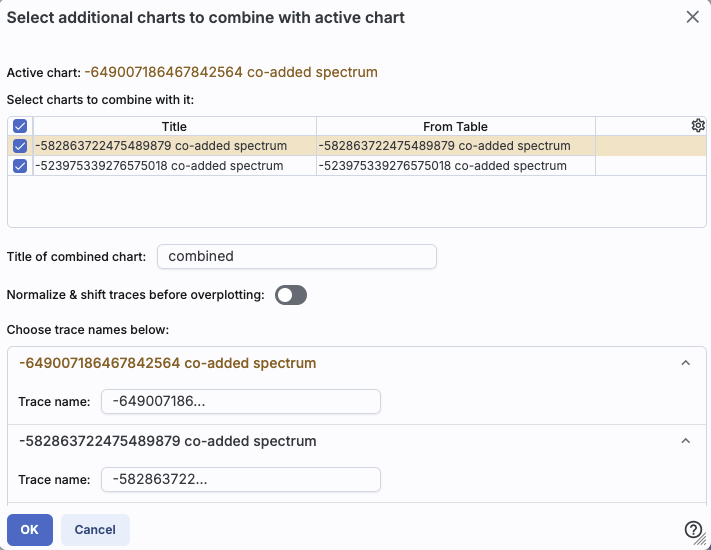Collapse the -649007186467842564 trace section
This screenshot has height=550, width=711.
[685, 363]
